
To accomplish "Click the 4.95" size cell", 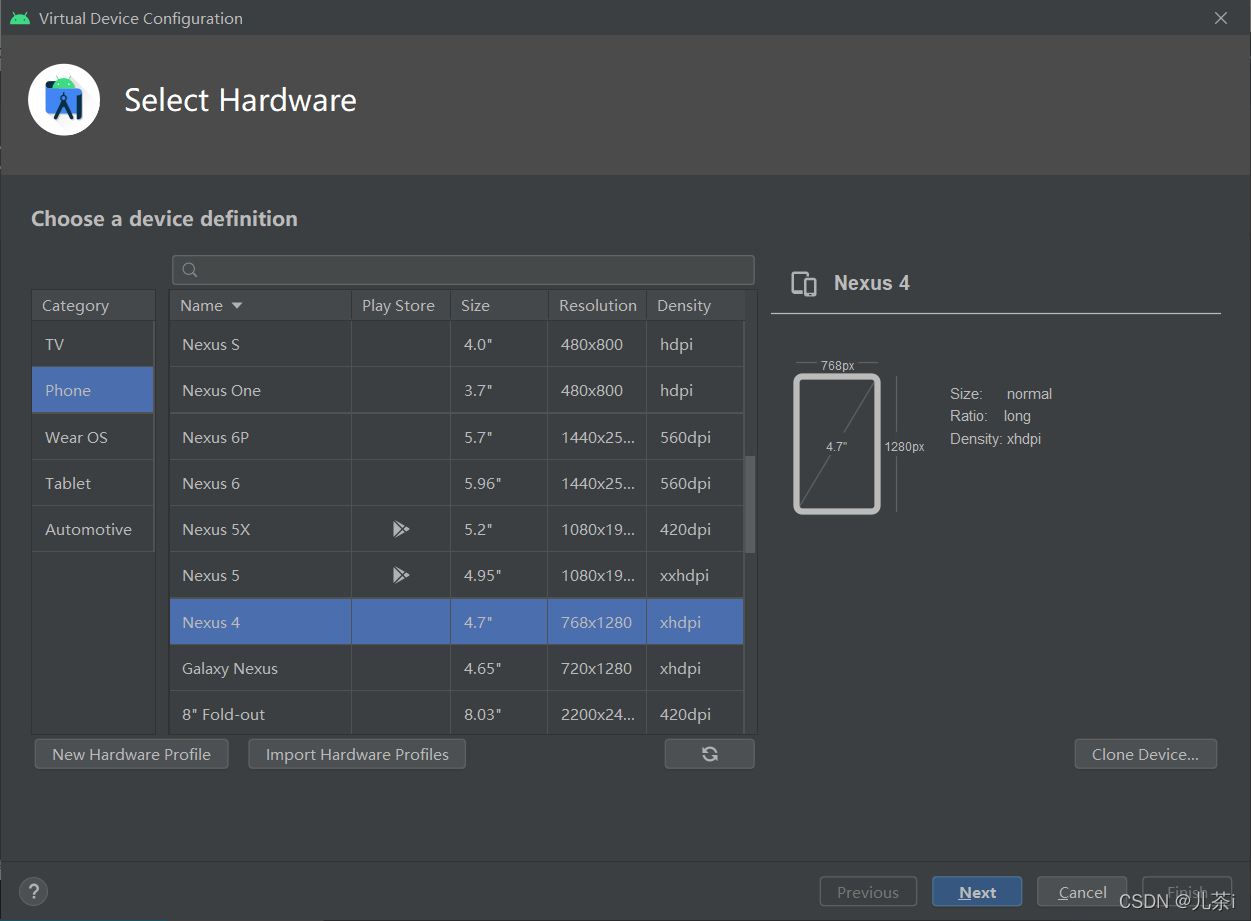I will [x=499, y=575].
